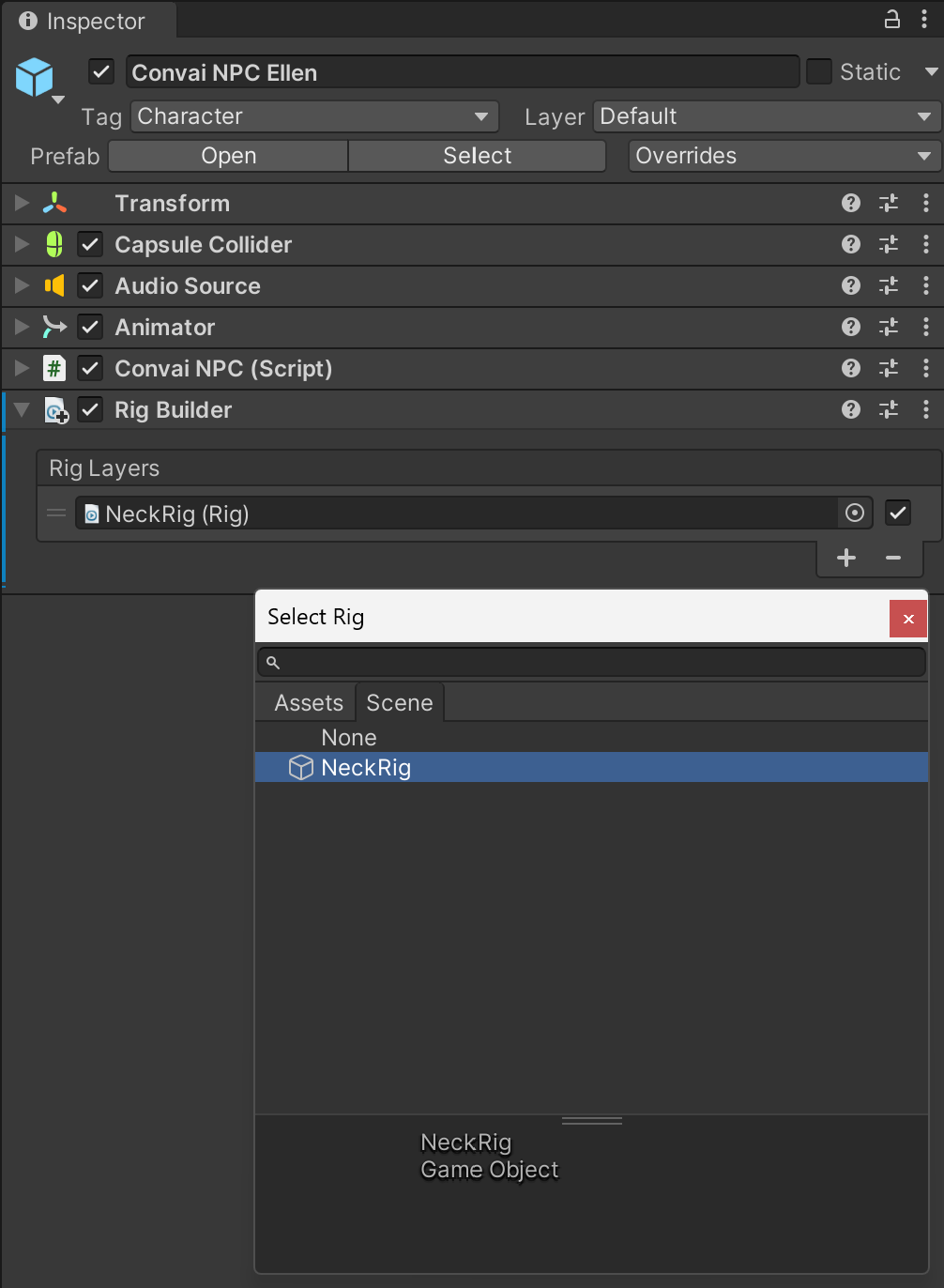This screenshot has height=1288, width=944.
Task: Click the prefab Open button
Action: 229,156
